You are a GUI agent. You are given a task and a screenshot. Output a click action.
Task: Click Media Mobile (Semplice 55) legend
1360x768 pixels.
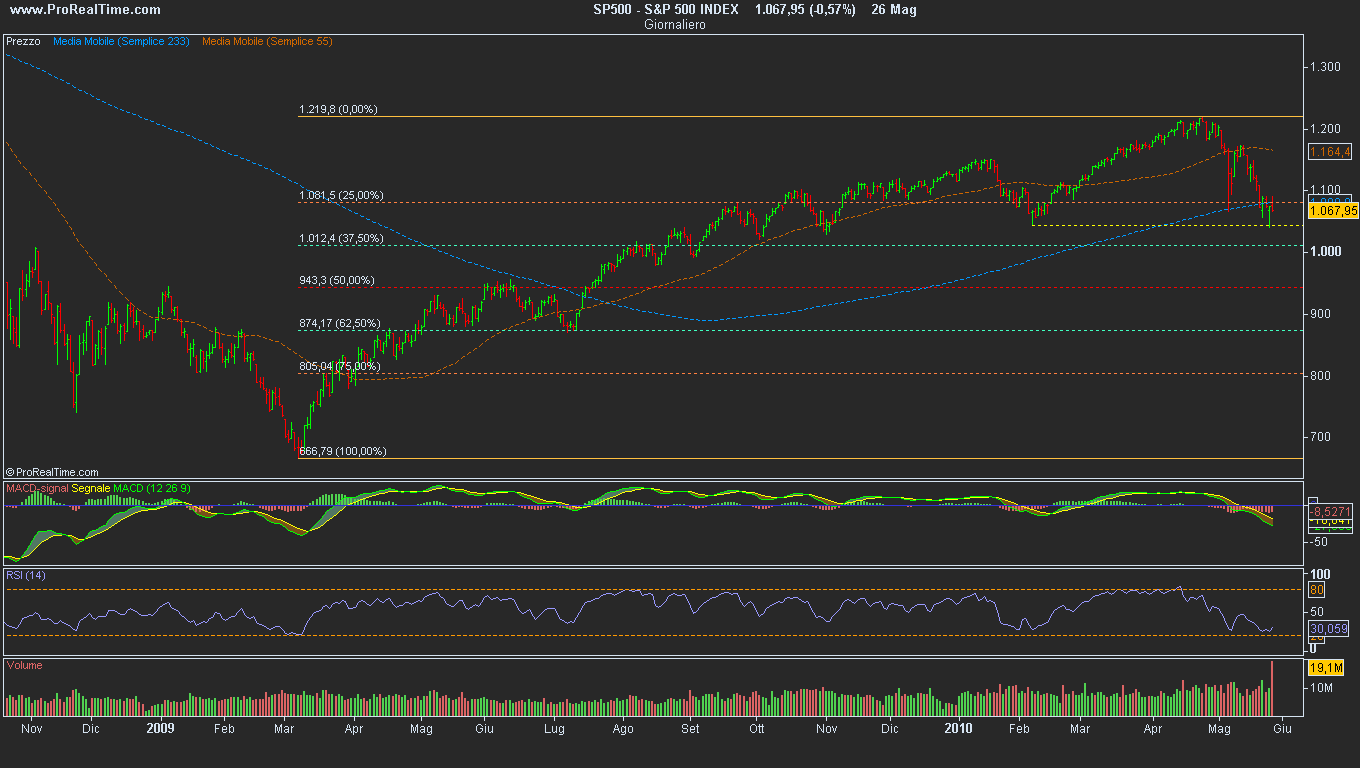point(267,42)
